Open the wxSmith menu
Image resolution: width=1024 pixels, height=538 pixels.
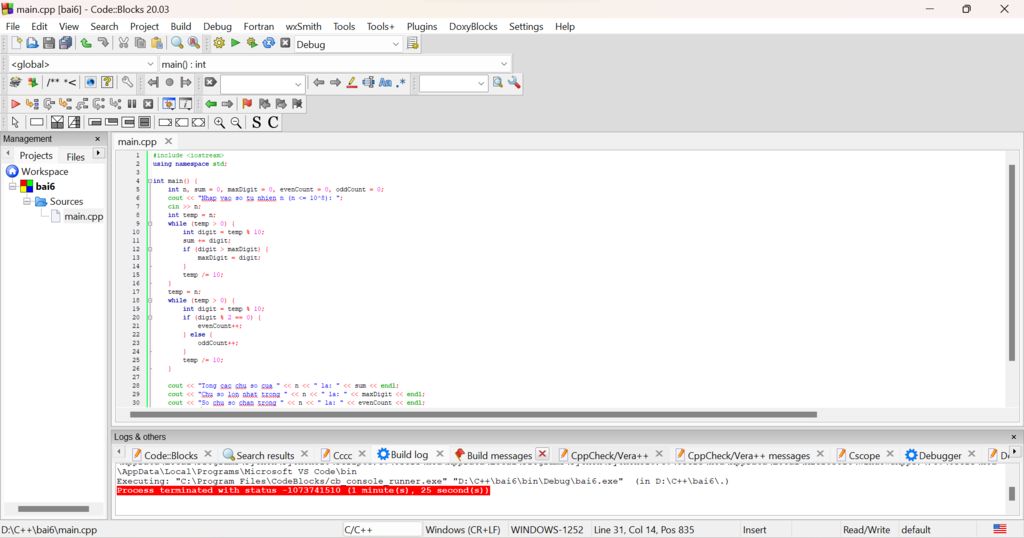(x=303, y=26)
